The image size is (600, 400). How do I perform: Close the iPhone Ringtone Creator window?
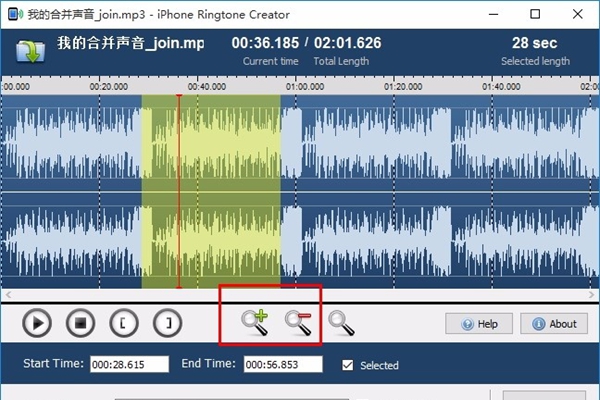(577, 14)
